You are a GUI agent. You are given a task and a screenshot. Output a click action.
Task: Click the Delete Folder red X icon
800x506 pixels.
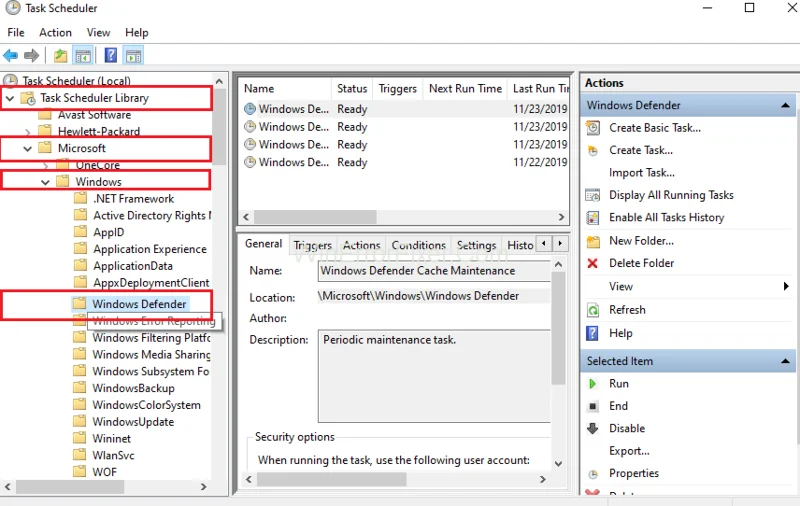click(593, 264)
